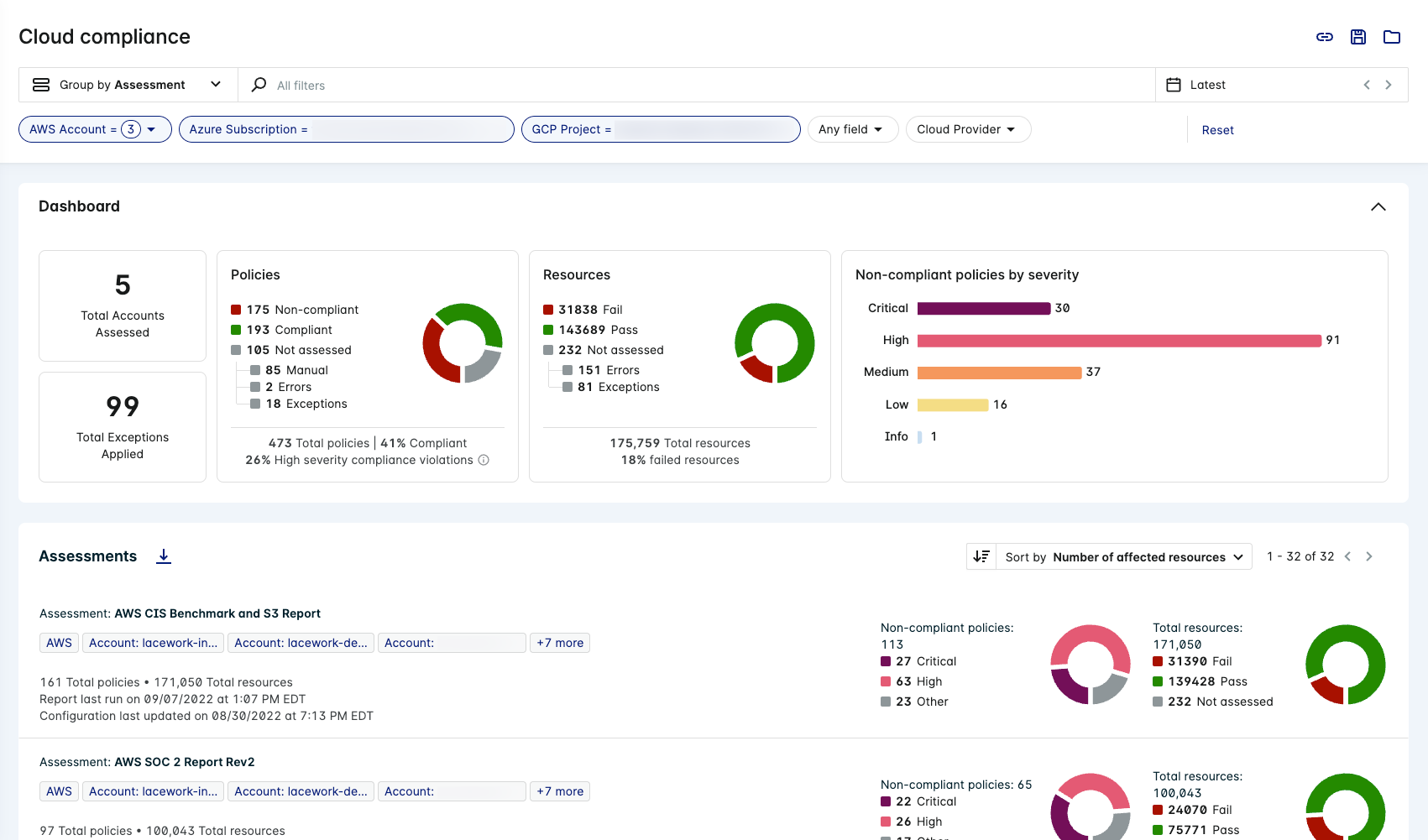The image size is (1428, 840).
Task: Download assessments using the download icon
Action: (x=164, y=556)
